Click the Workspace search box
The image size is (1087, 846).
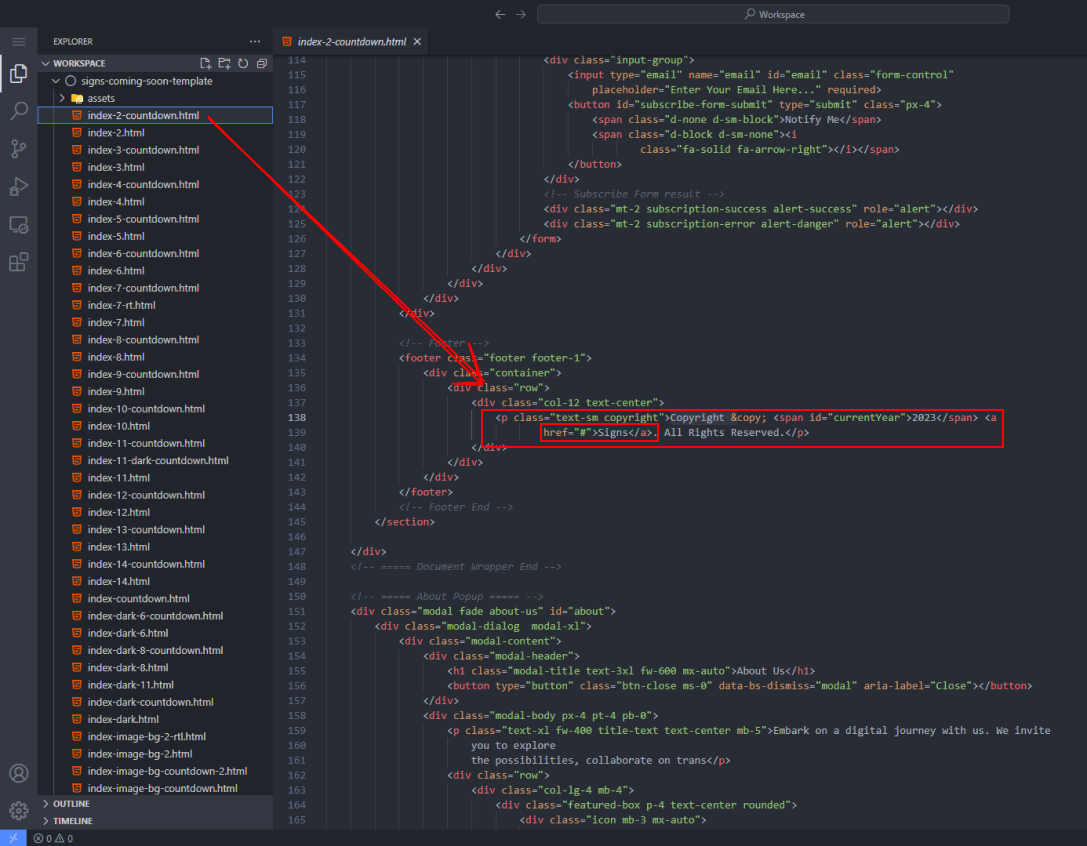(775, 14)
